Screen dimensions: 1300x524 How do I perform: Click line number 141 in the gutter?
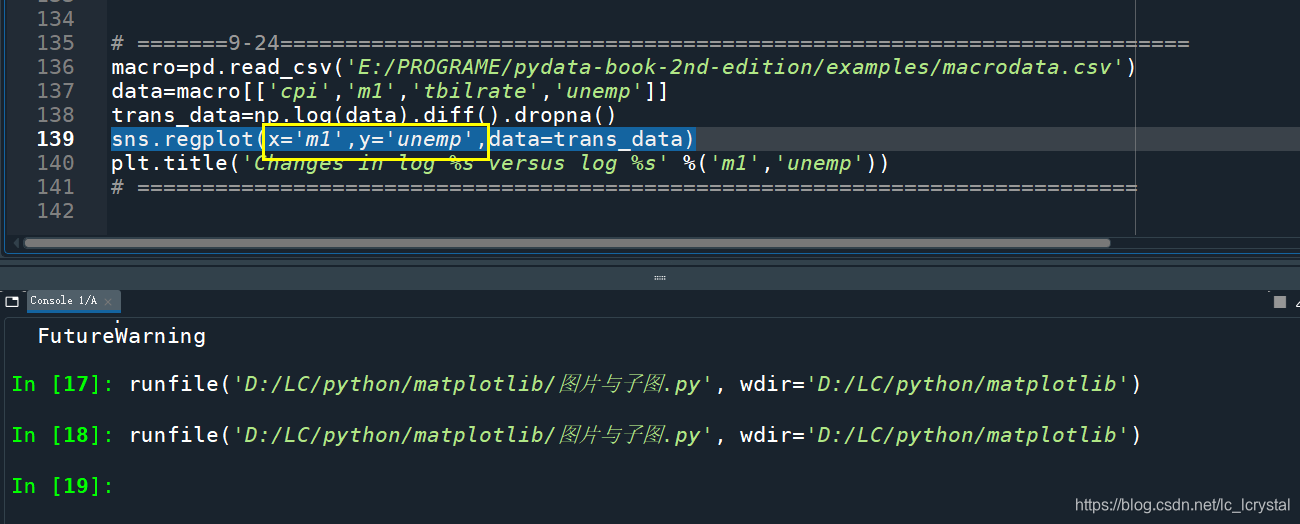click(x=55, y=187)
